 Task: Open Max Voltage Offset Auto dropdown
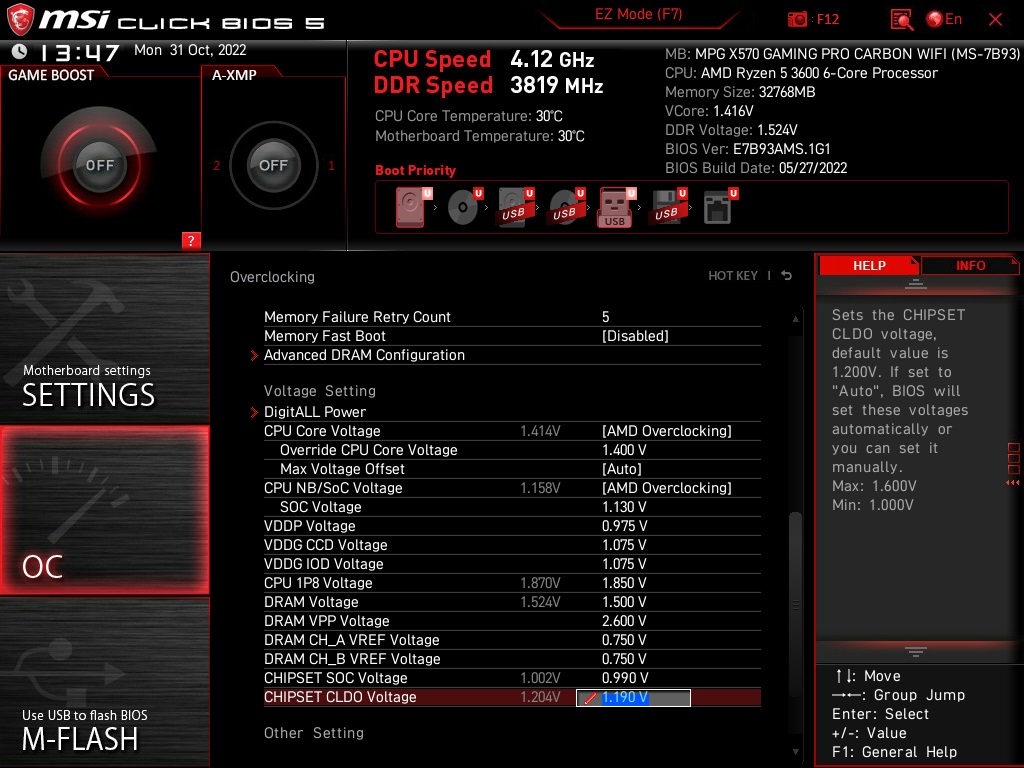click(621, 469)
